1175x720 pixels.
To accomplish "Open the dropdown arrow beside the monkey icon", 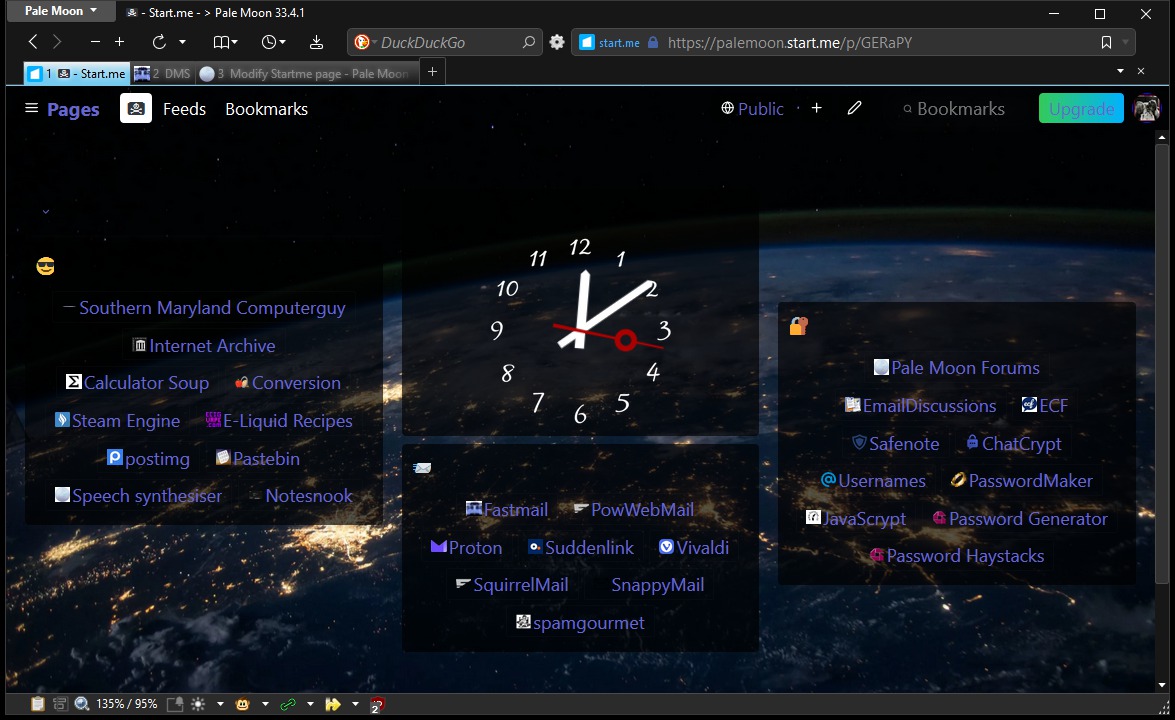I will (265, 704).
